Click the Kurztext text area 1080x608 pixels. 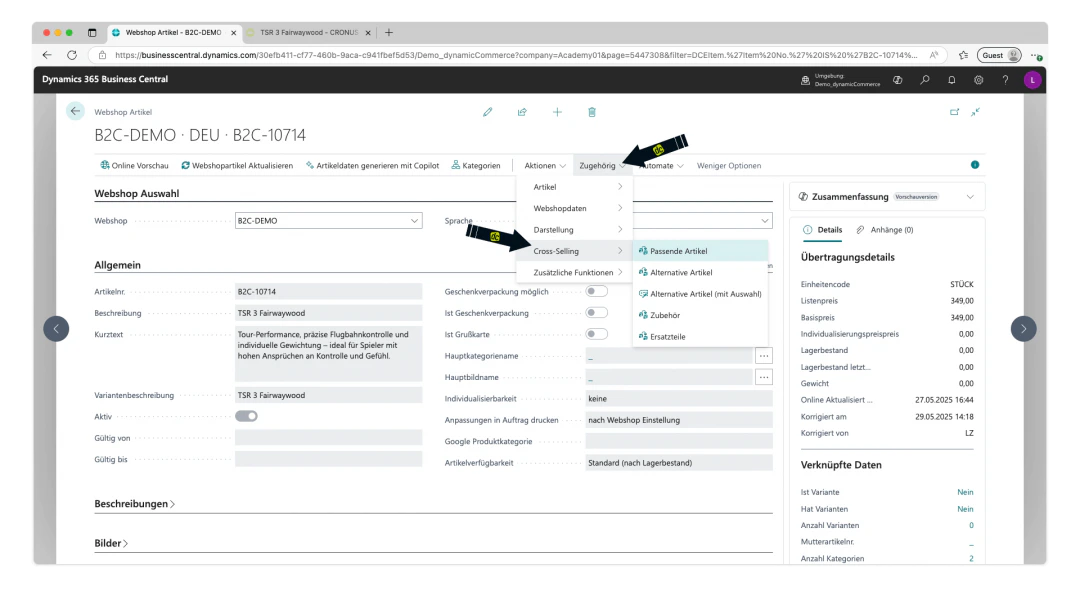click(x=329, y=354)
